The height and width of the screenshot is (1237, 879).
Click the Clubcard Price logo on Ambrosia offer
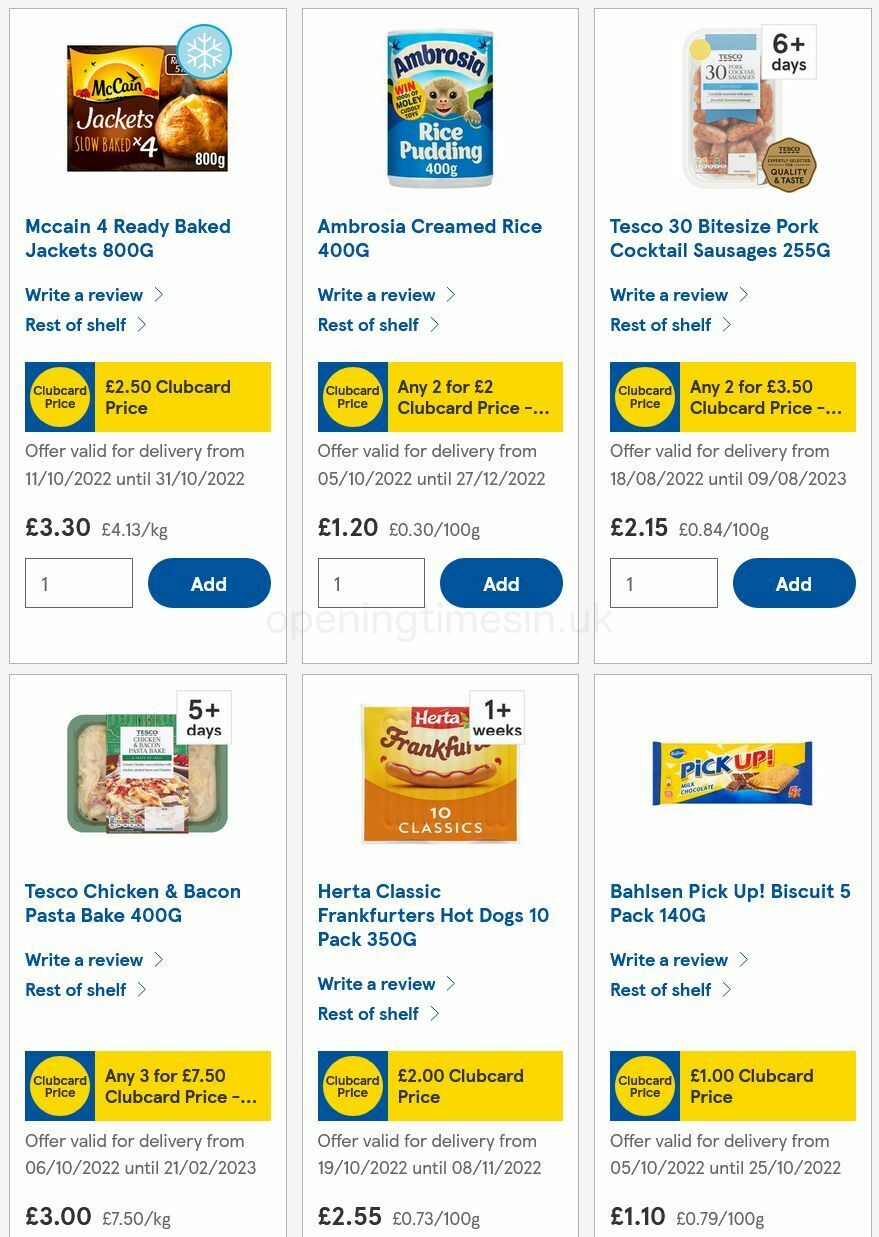click(x=352, y=397)
